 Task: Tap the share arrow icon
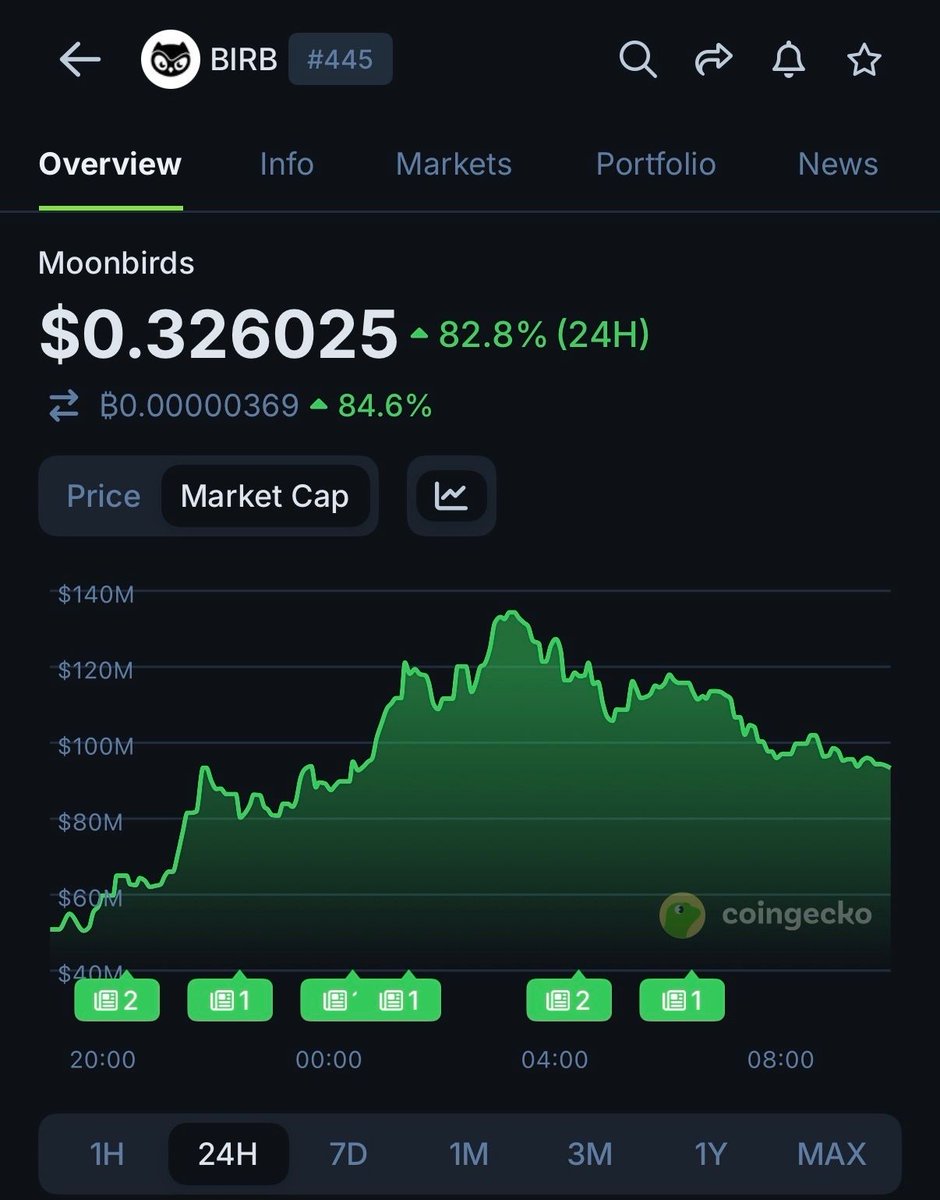(x=713, y=61)
